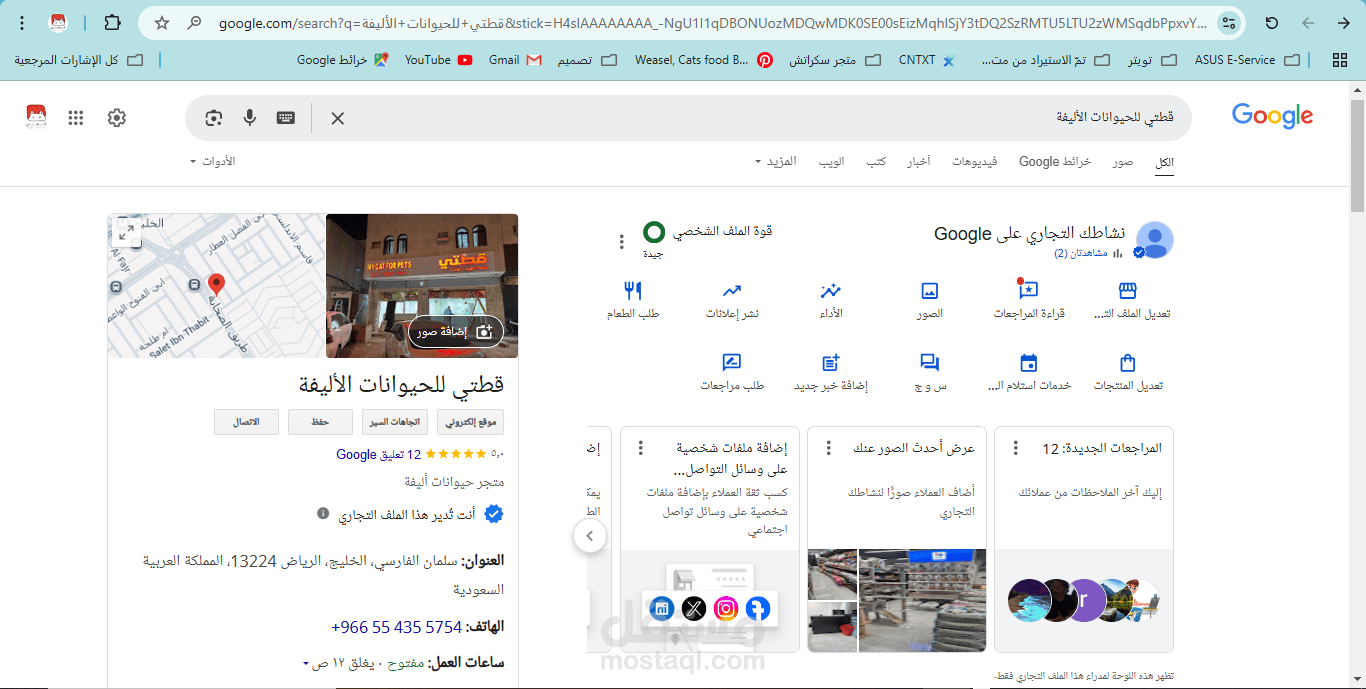
Task: Expand the المزيد search options dropdown
Action: click(779, 161)
